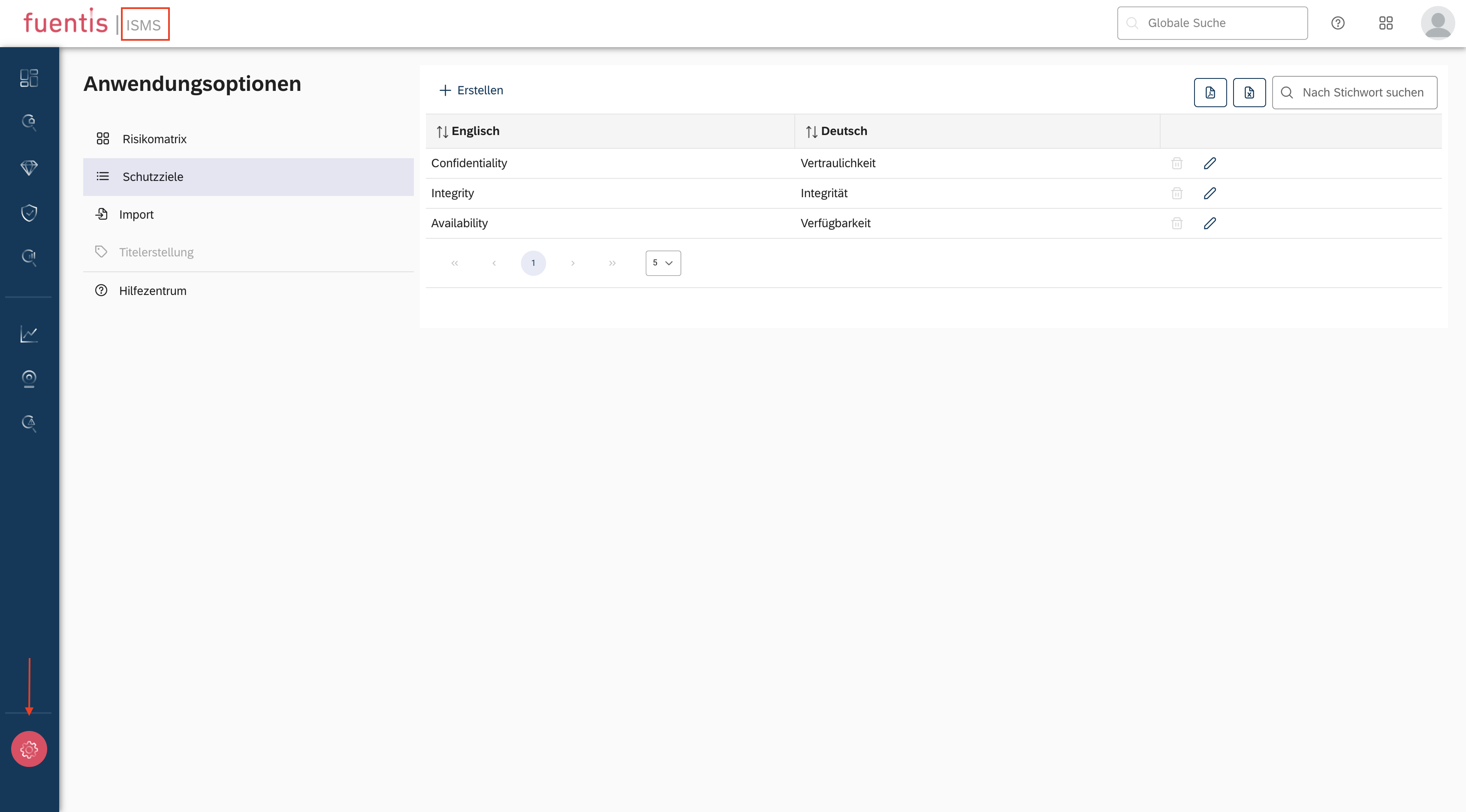The image size is (1466, 812).
Task: Open the dashboard icon in sidebar
Action: pyautogui.click(x=29, y=78)
